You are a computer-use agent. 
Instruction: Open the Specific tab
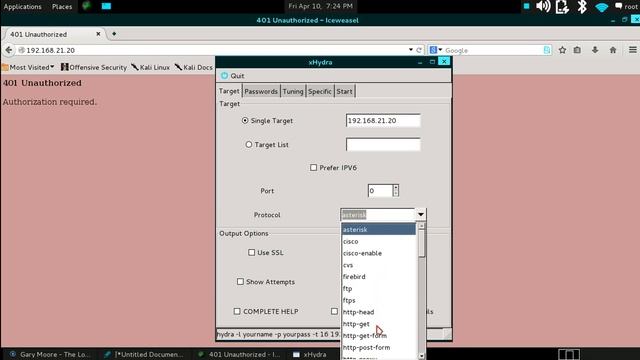click(320, 91)
